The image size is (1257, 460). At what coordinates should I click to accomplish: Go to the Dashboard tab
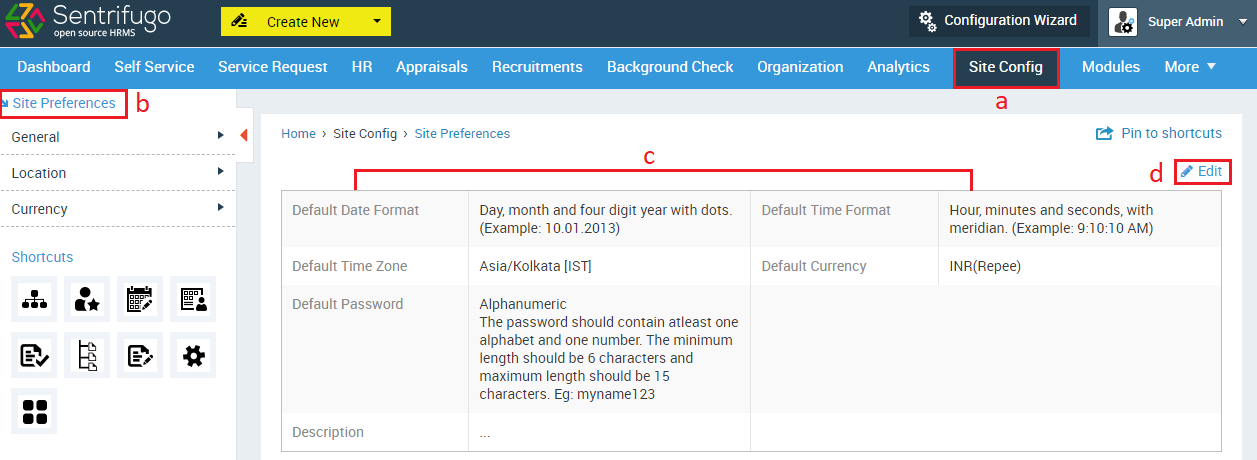[54, 67]
